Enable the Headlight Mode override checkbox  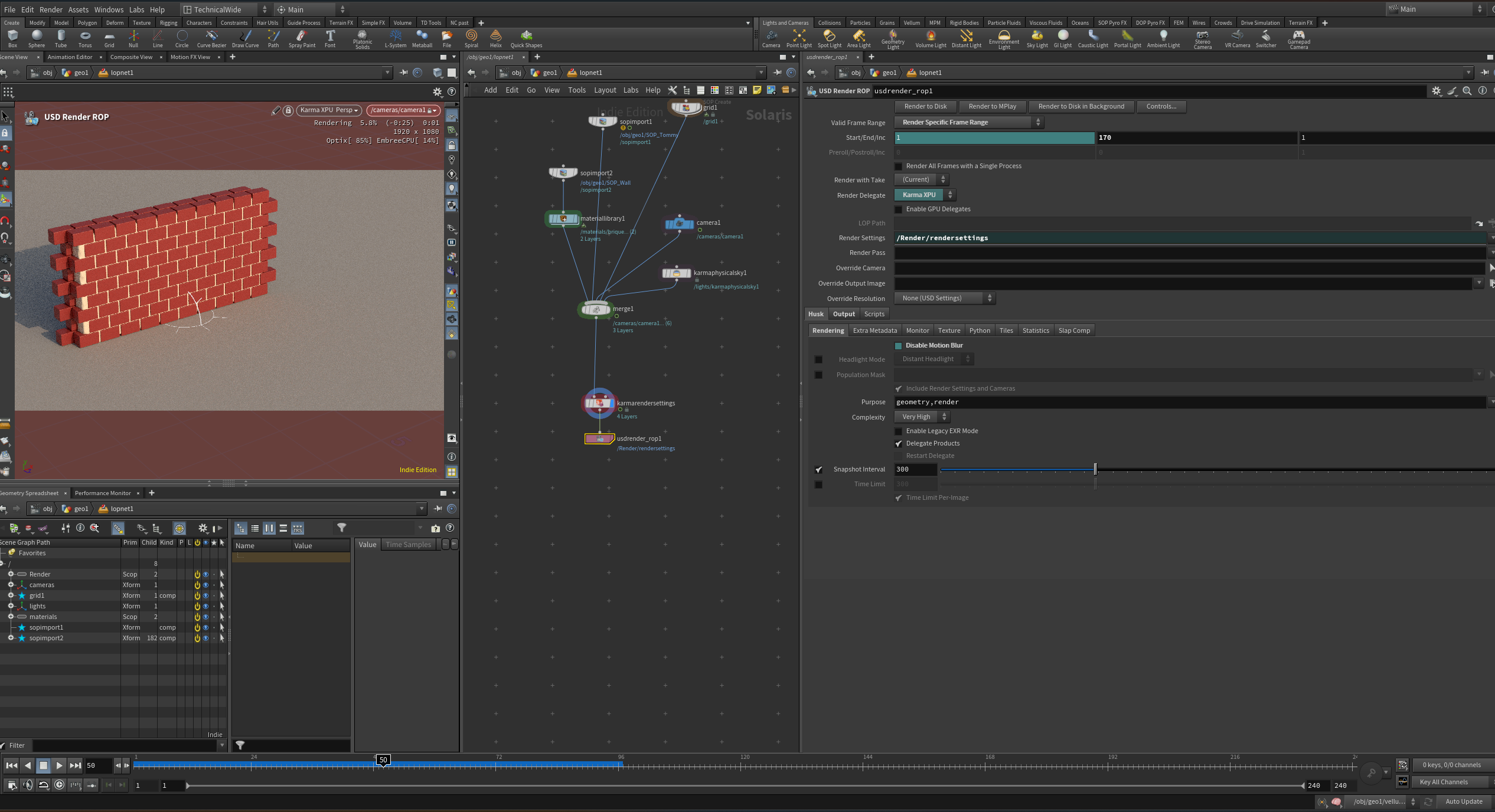[x=818, y=359]
